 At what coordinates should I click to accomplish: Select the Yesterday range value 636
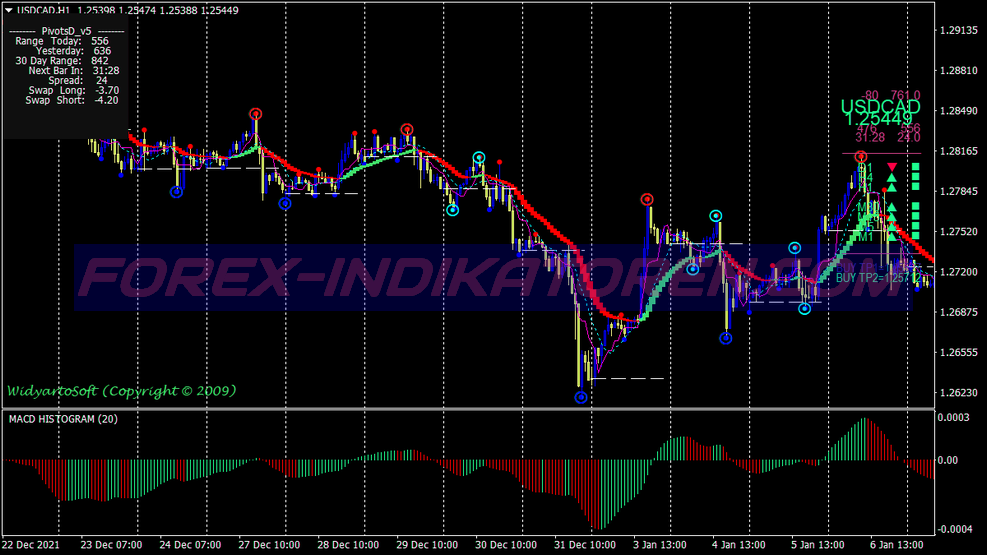point(101,51)
